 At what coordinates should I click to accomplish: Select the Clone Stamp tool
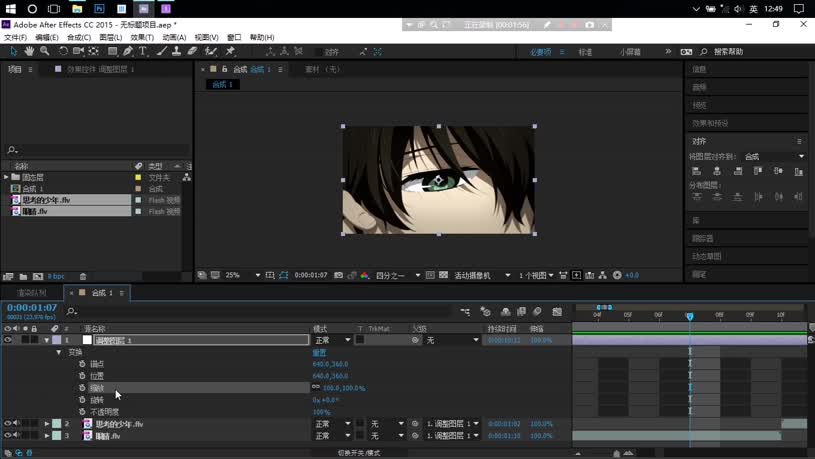click(x=177, y=51)
